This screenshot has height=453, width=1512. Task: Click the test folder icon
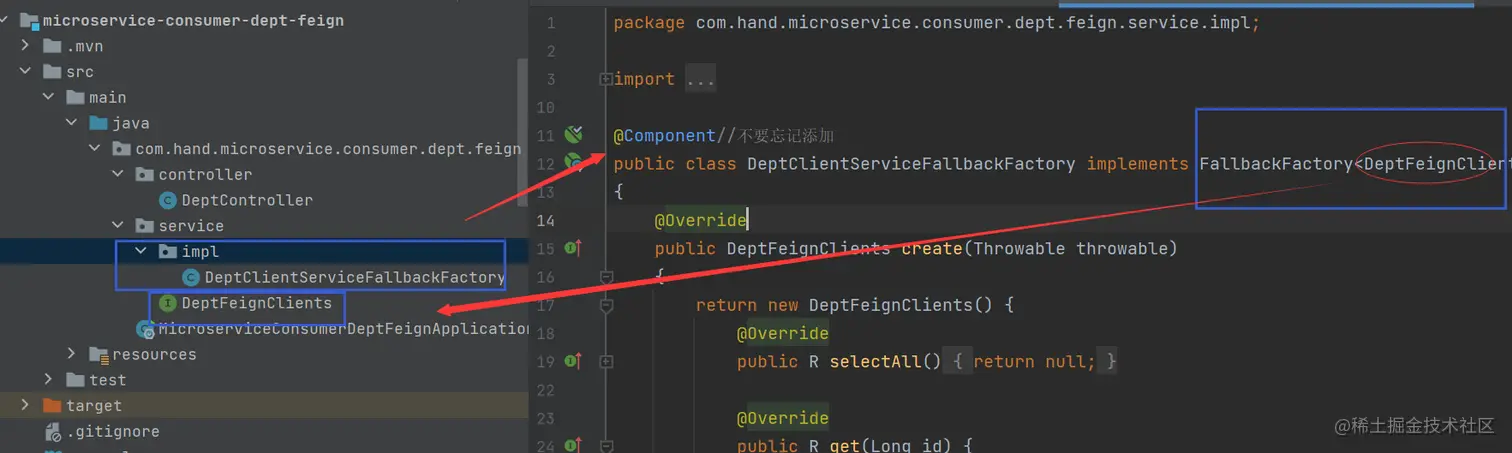pyautogui.click(x=75, y=380)
